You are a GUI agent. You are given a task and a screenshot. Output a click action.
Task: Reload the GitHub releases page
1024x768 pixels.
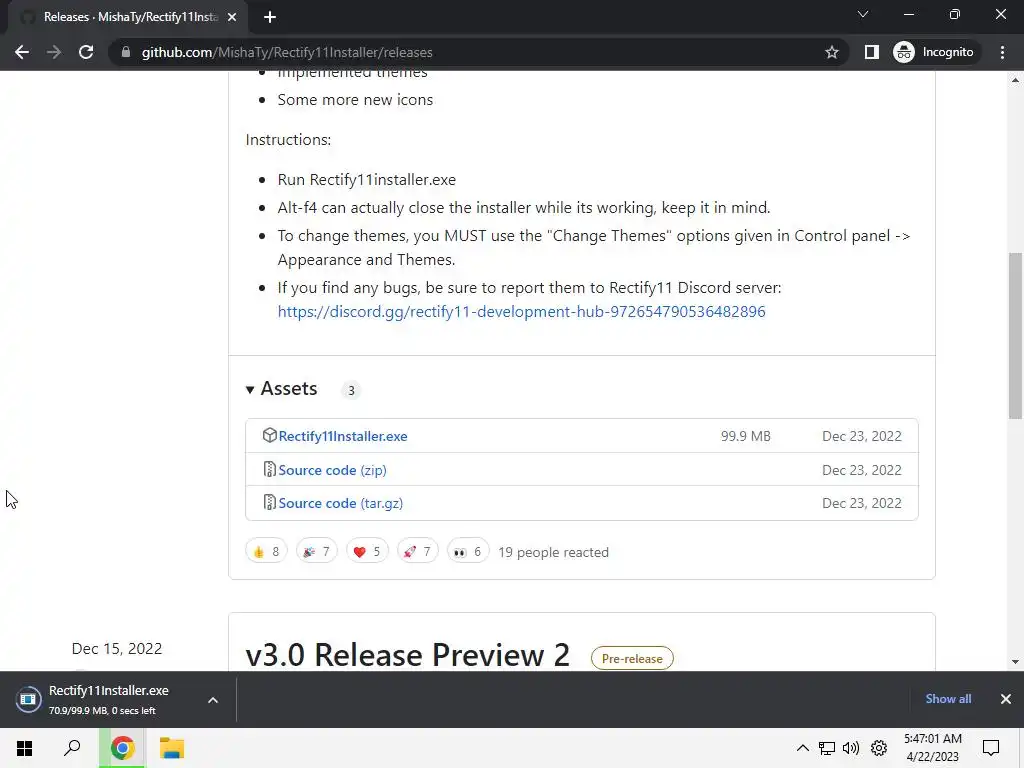click(x=86, y=52)
